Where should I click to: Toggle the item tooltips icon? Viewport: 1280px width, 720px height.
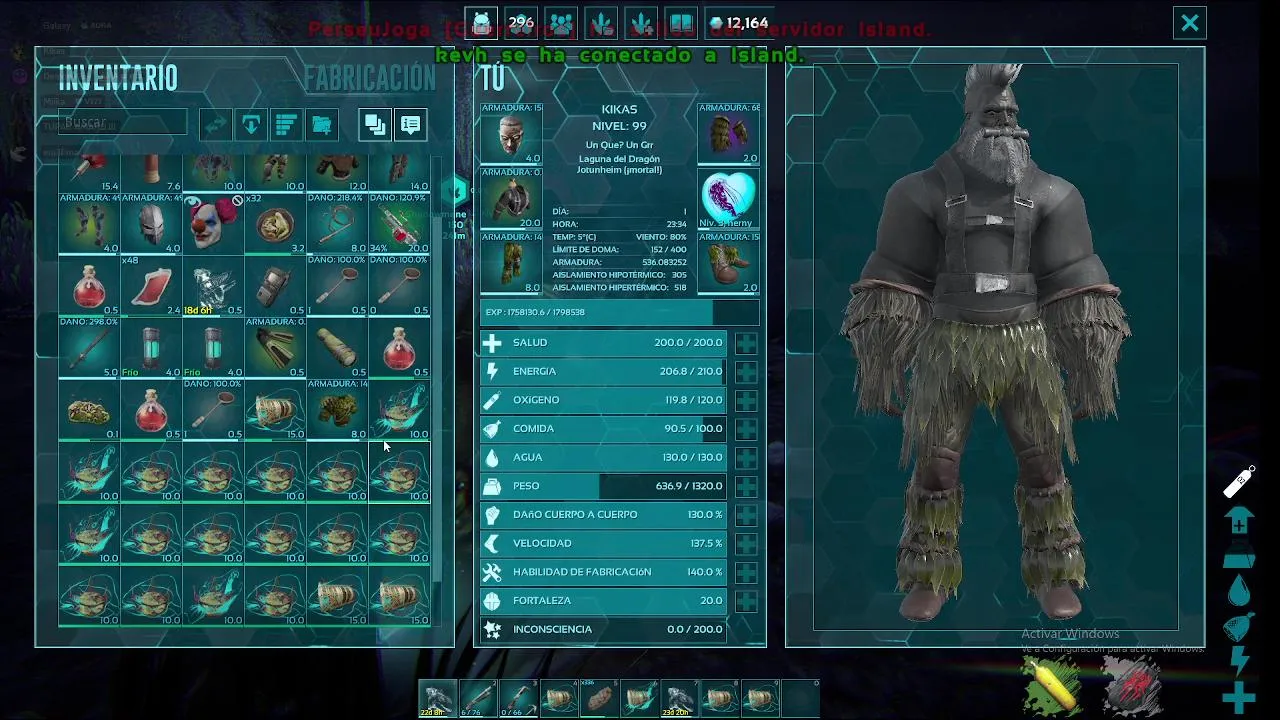click(x=410, y=124)
